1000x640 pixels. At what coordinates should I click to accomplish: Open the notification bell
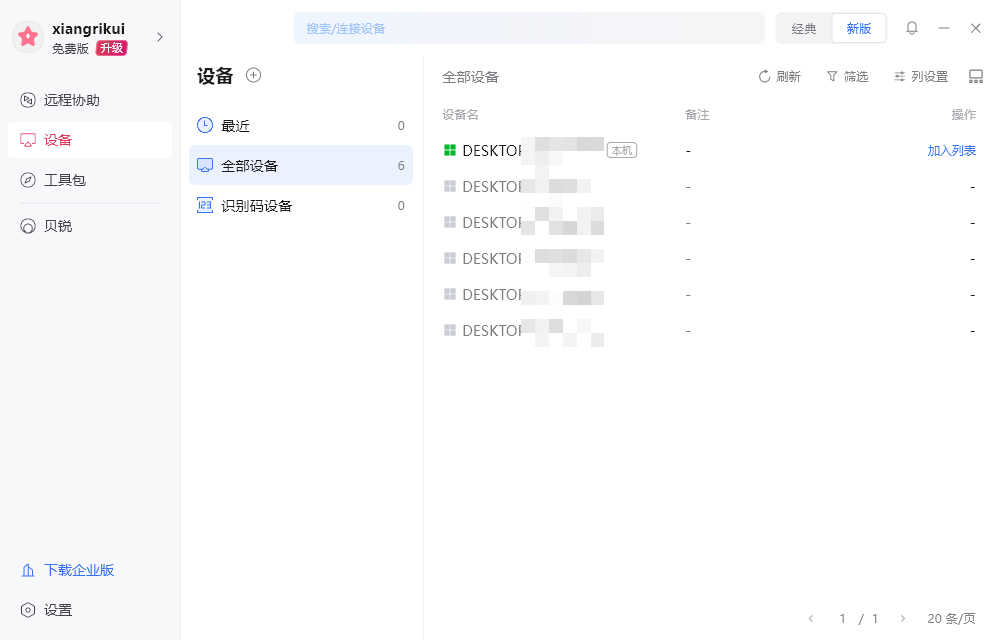pyautogui.click(x=912, y=28)
